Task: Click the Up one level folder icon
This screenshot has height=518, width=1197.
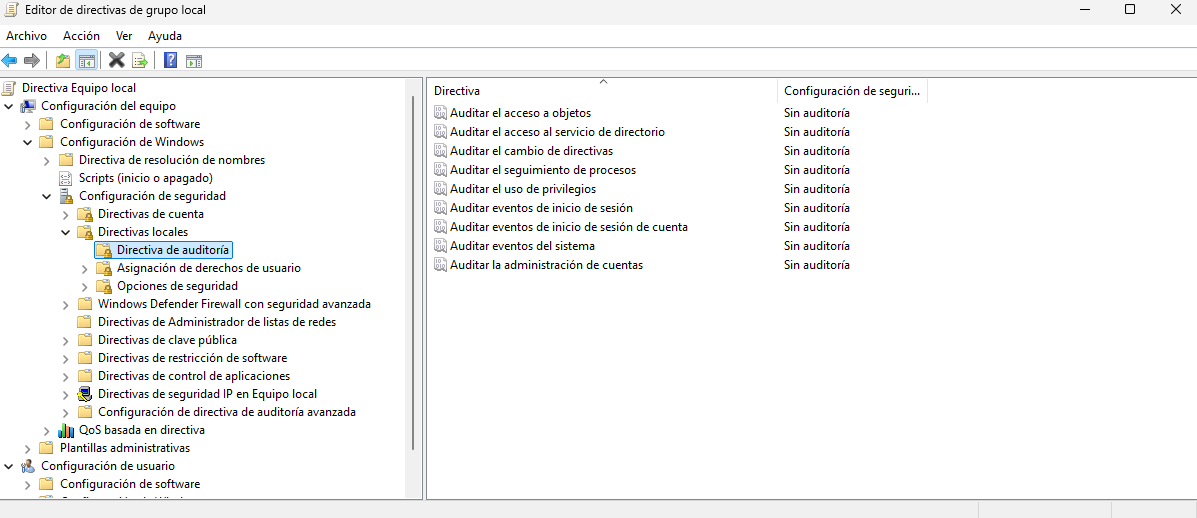Action: pyautogui.click(x=63, y=60)
